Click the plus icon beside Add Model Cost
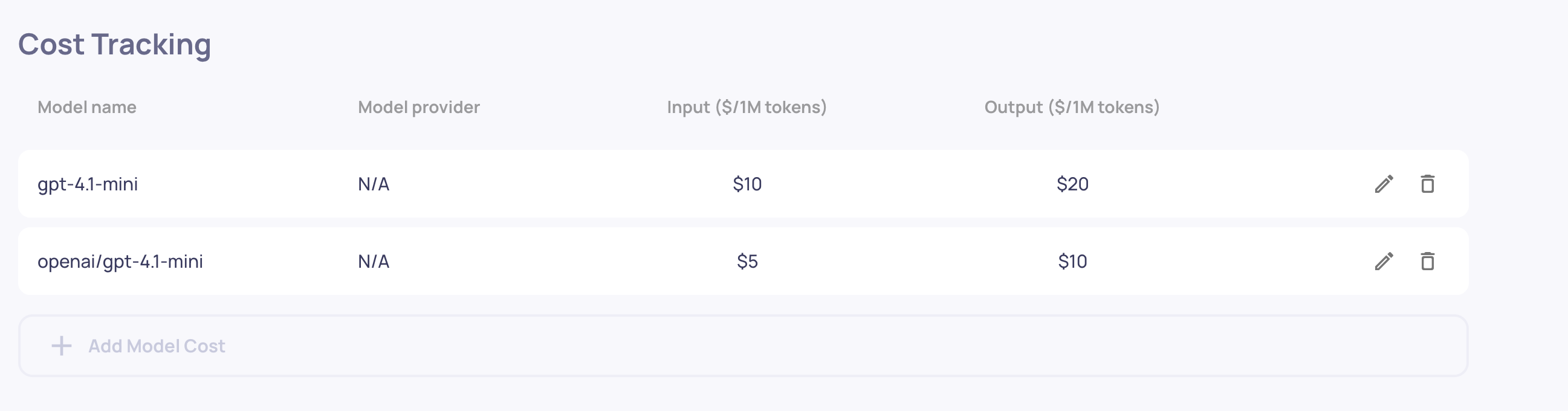The width and height of the screenshot is (1568, 411). (61, 346)
